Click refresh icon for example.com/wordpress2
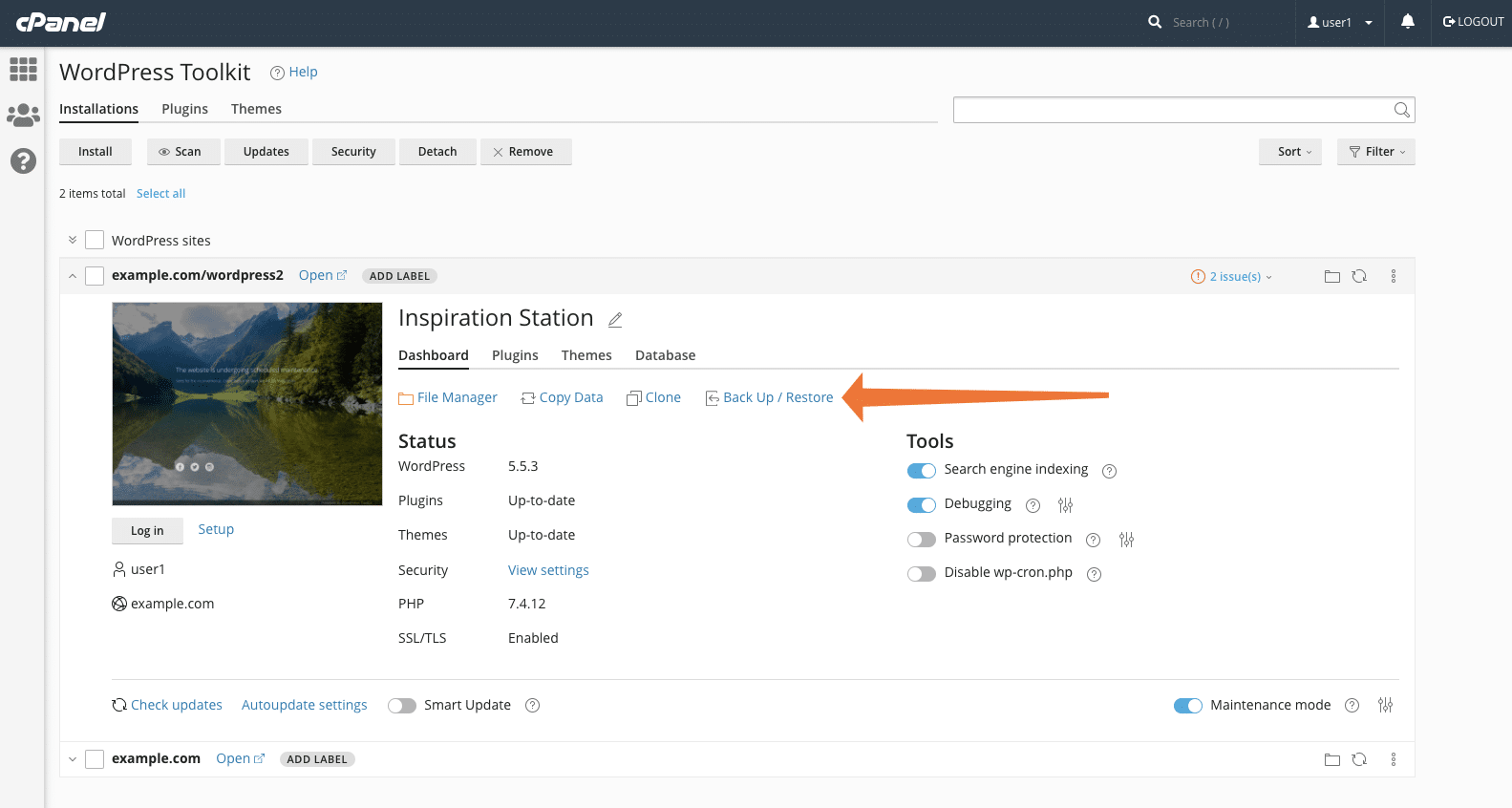 tap(1359, 276)
